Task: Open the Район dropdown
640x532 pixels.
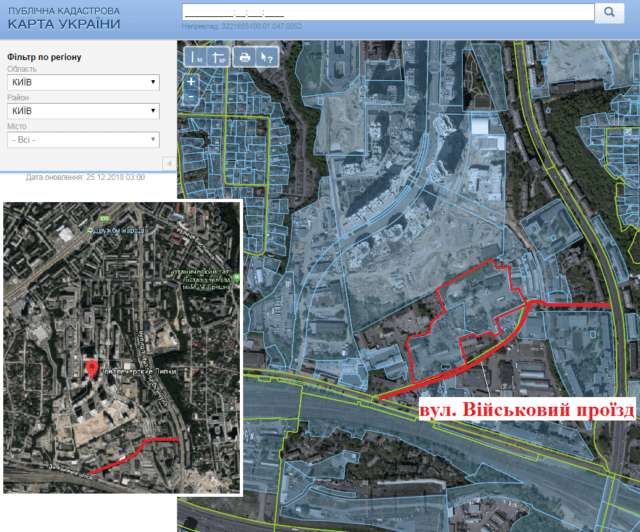Action: [83, 111]
